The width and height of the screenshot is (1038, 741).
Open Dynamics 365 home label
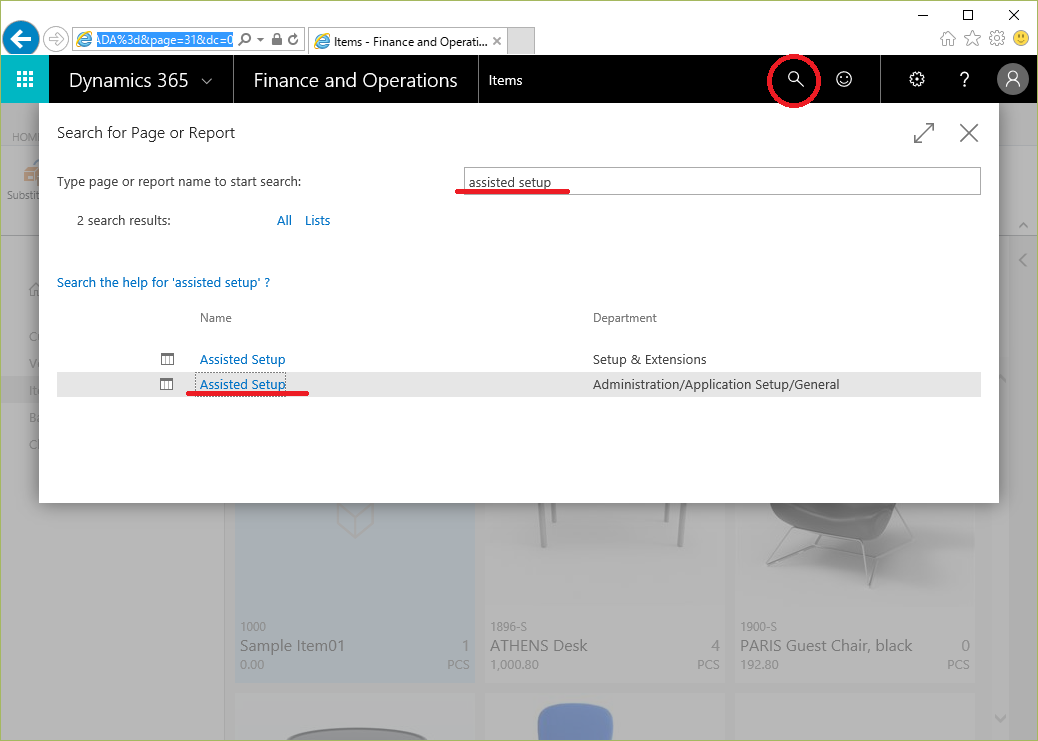coord(128,80)
